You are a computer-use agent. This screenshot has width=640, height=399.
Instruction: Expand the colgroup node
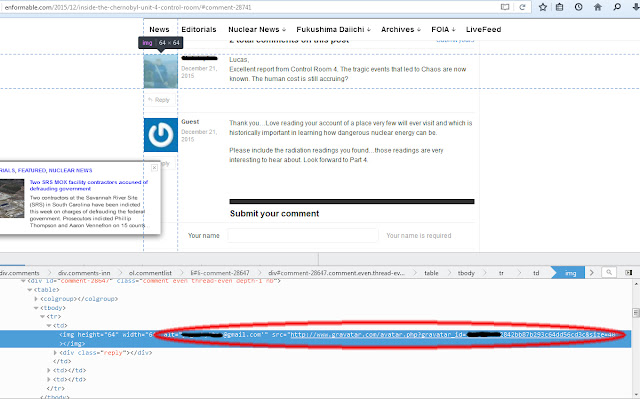(x=36, y=299)
